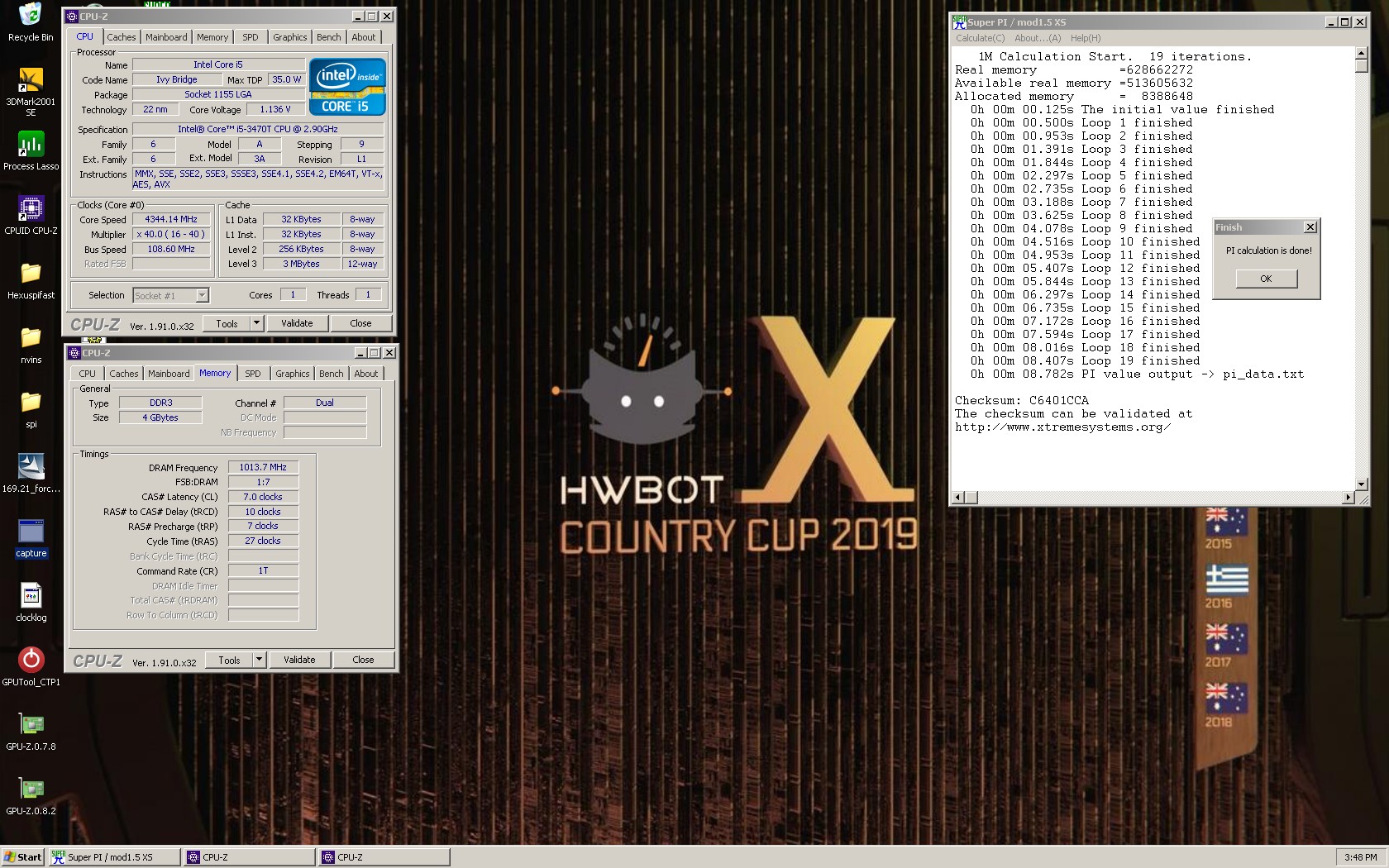The height and width of the screenshot is (868, 1389).
Task: Click Validate in the top CPU-Z window
Action: point(297,323)
